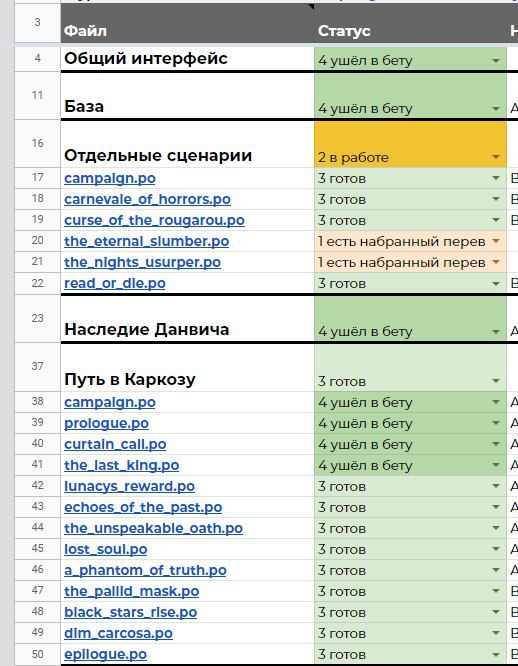Open the_last_king.po file link
The width and height of the screenshot is (518, 666).
tap(121, 465)
